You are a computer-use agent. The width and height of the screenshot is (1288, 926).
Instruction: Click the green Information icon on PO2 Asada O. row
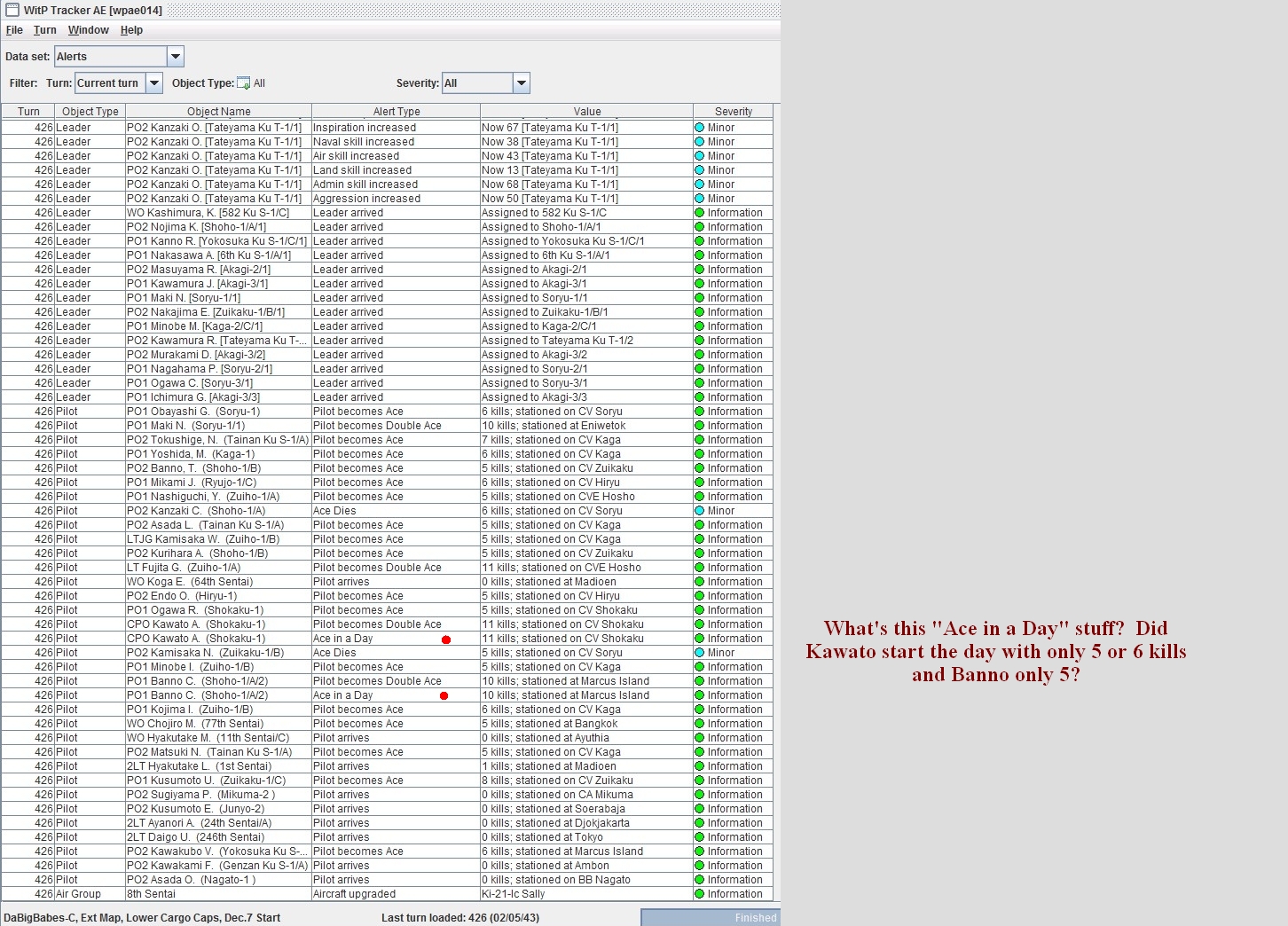(x=700, y=880)
